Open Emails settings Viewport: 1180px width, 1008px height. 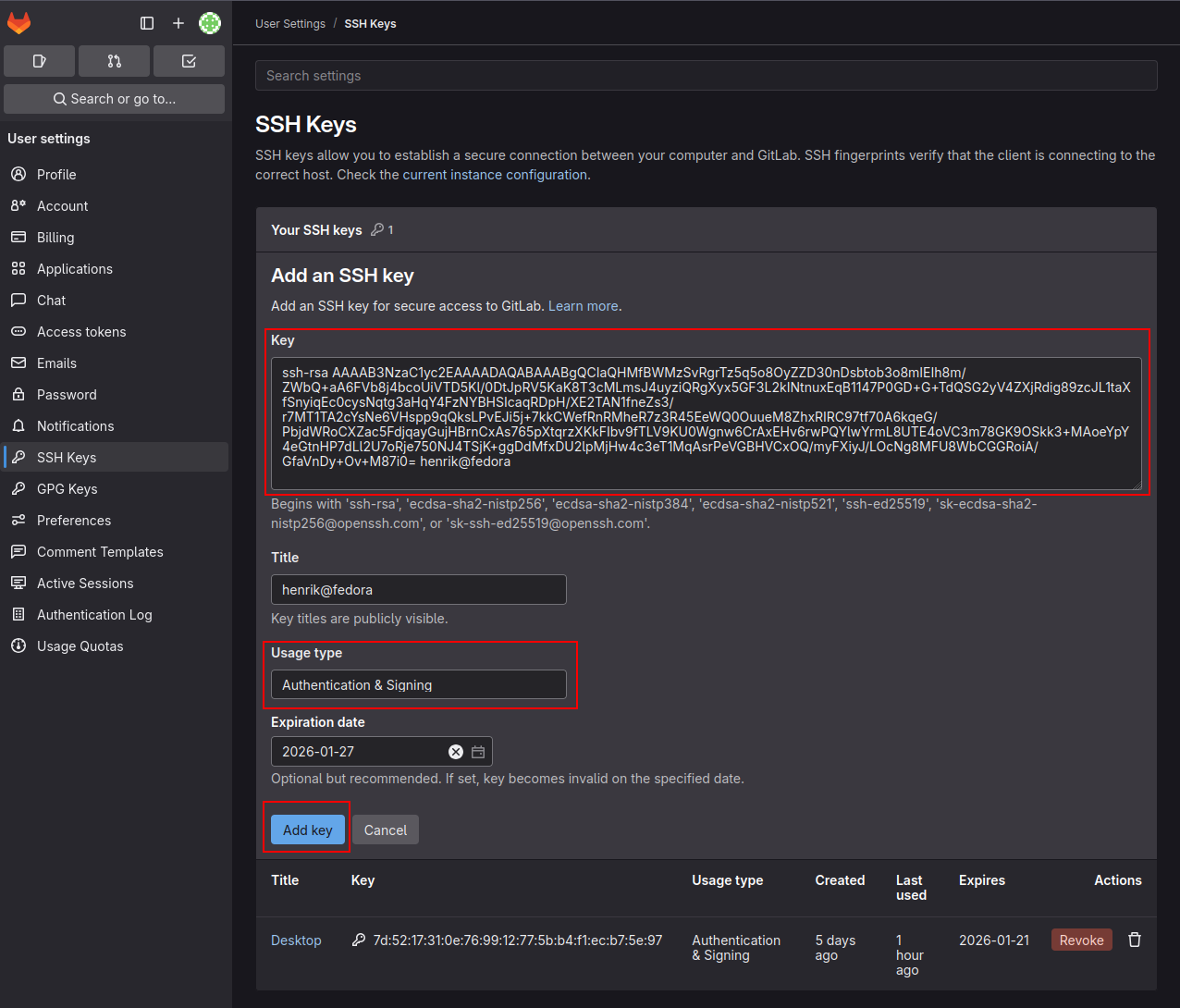click(x=116, y=363)
